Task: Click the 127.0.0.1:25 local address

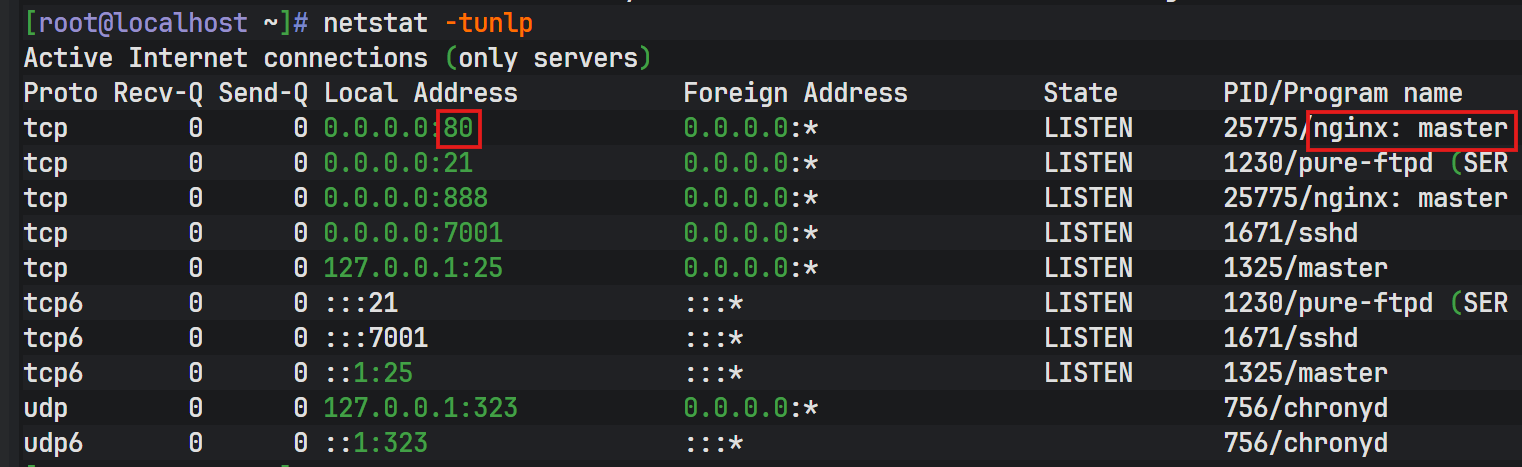Action: click(413, 268)
